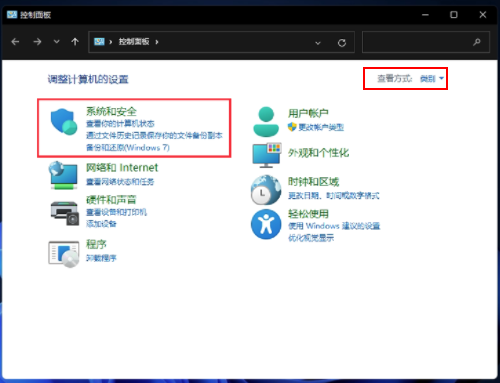Open 通过文件历史记录保存你的文件备份副本 link
Viewport: 500px width, 383px height.
point(154,135)
